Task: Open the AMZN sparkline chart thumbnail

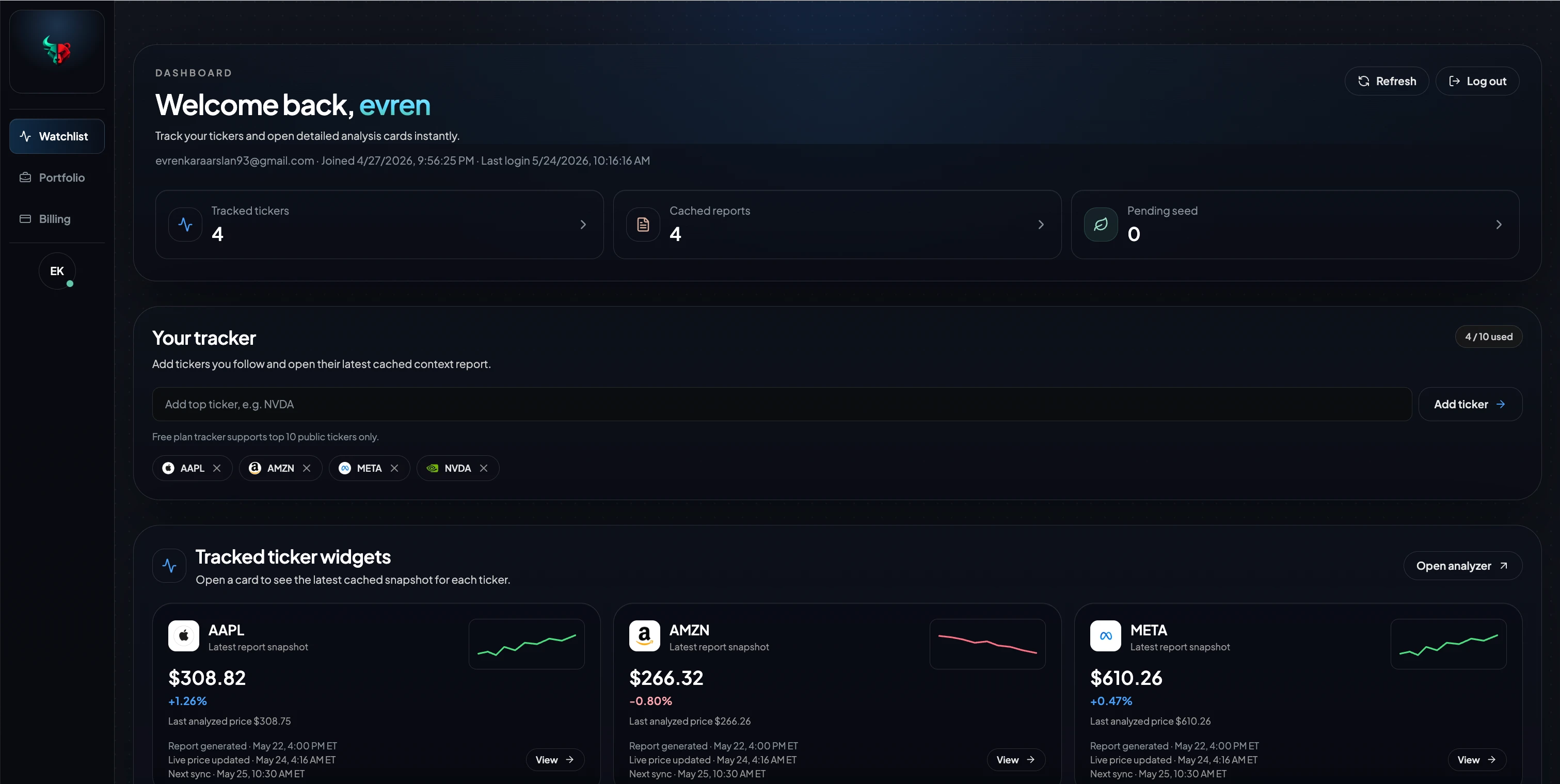Action: click(988, 644)
